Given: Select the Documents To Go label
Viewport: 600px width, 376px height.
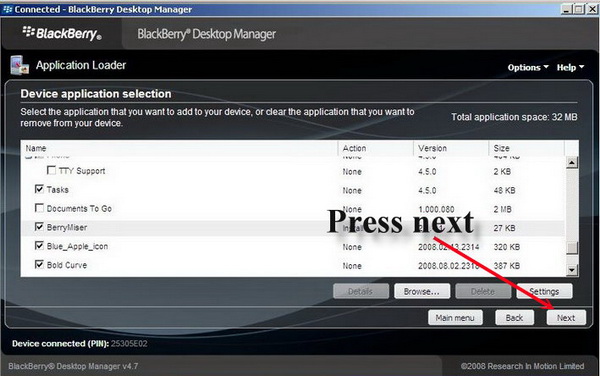Looking at the screenshot, I should pos(79,208).
